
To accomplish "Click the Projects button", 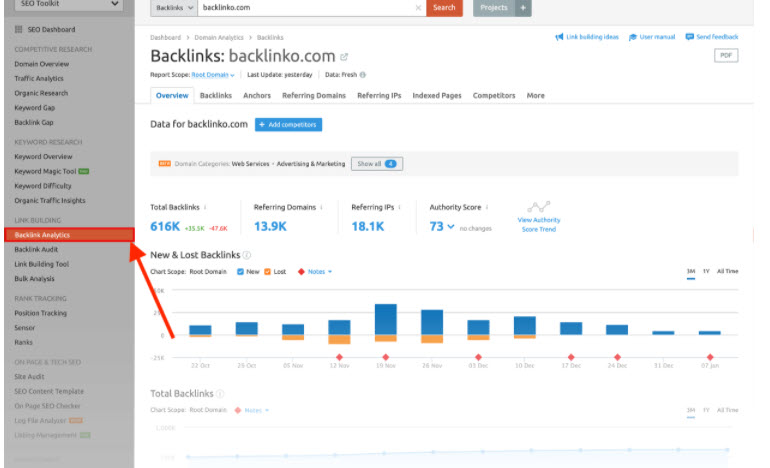I will (x=494, y=8).
